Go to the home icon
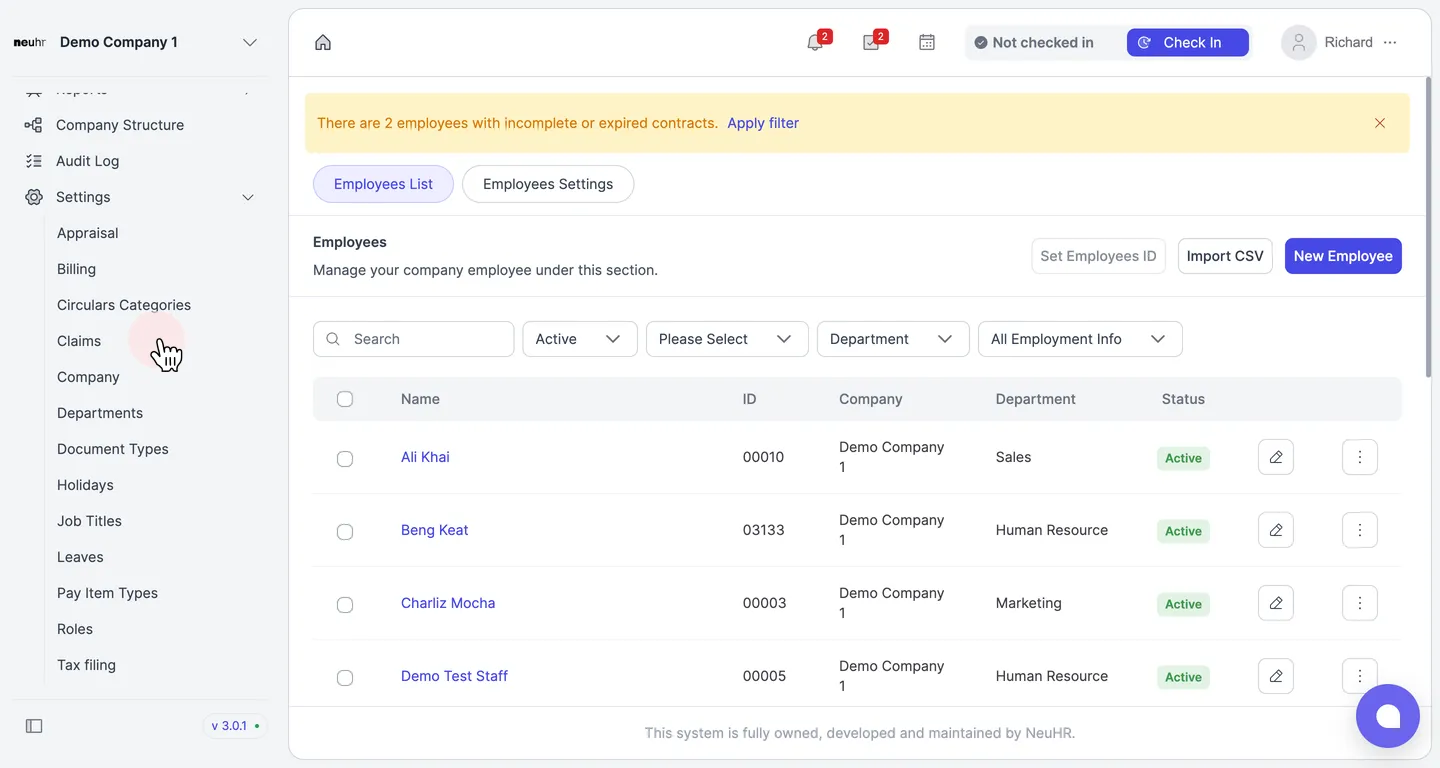Image resolution: width=1440 pixels, height=768 pixels. [323, 42]
